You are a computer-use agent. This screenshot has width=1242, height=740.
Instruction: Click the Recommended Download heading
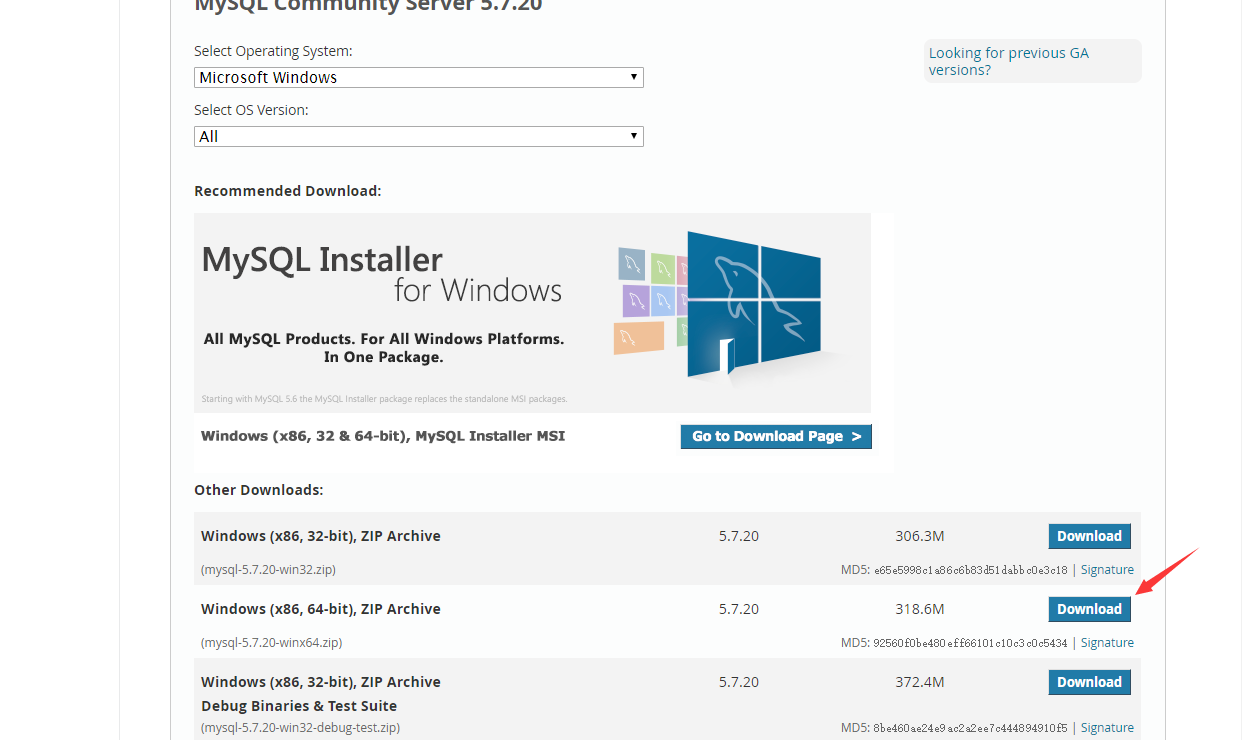[x=288, y=191]
